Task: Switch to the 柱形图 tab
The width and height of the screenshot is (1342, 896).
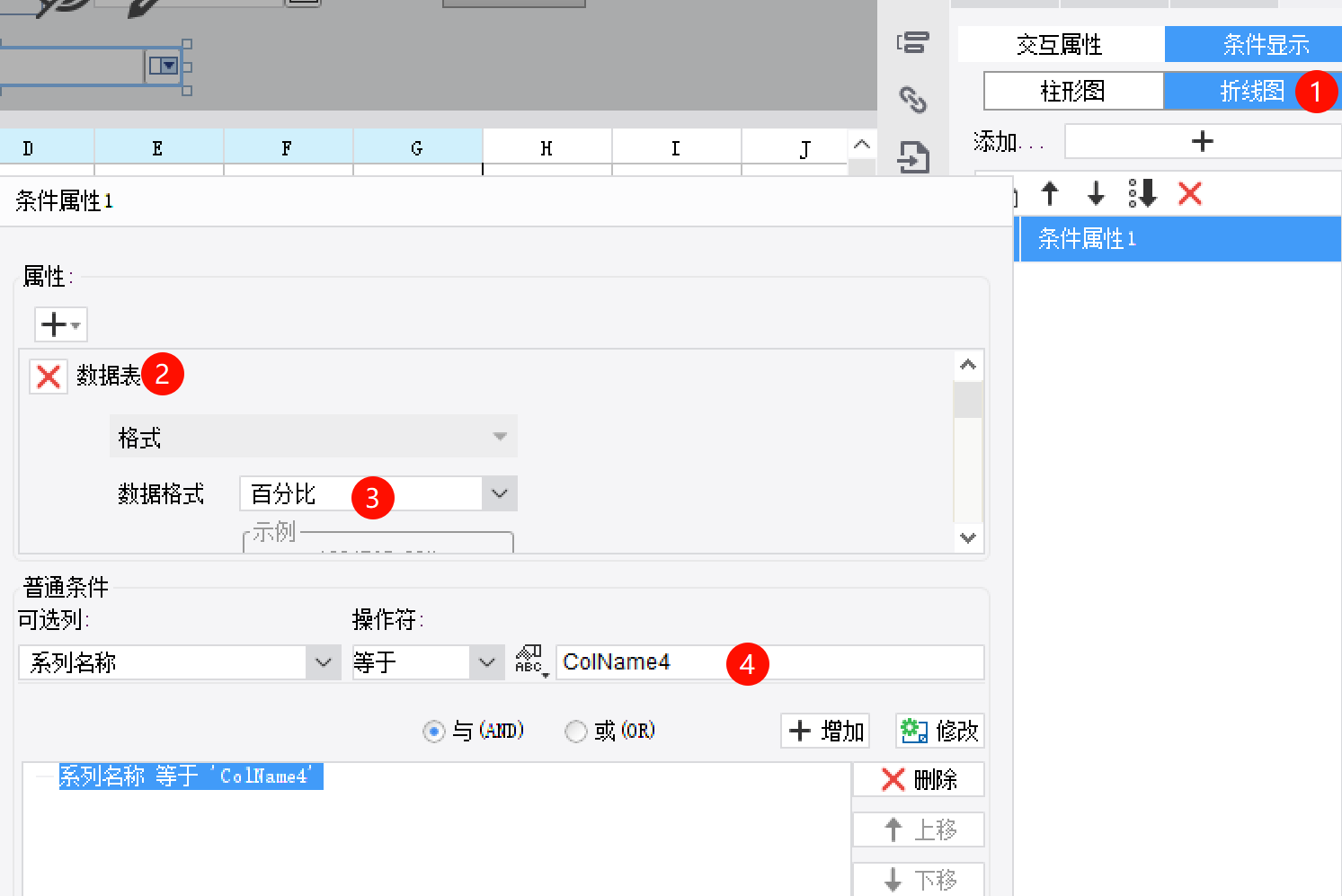Action: 1073,91
